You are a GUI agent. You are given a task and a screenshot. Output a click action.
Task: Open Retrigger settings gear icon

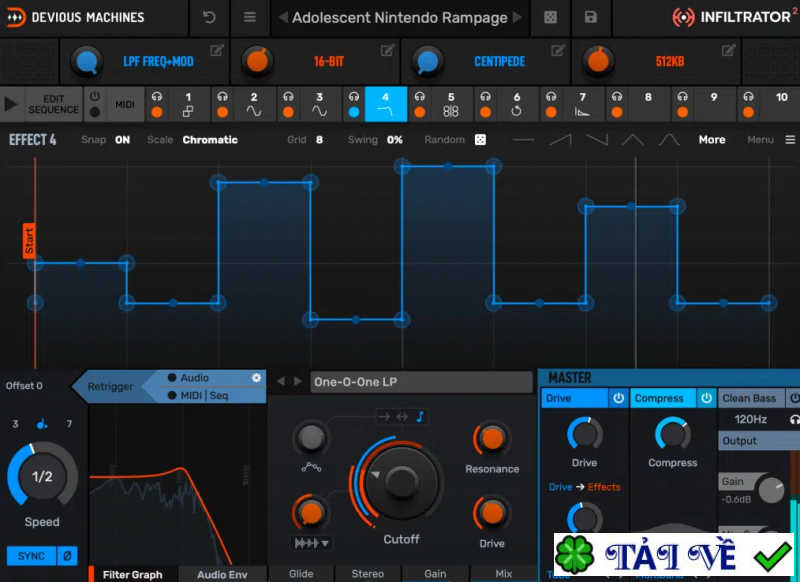(x=256, y=378)
